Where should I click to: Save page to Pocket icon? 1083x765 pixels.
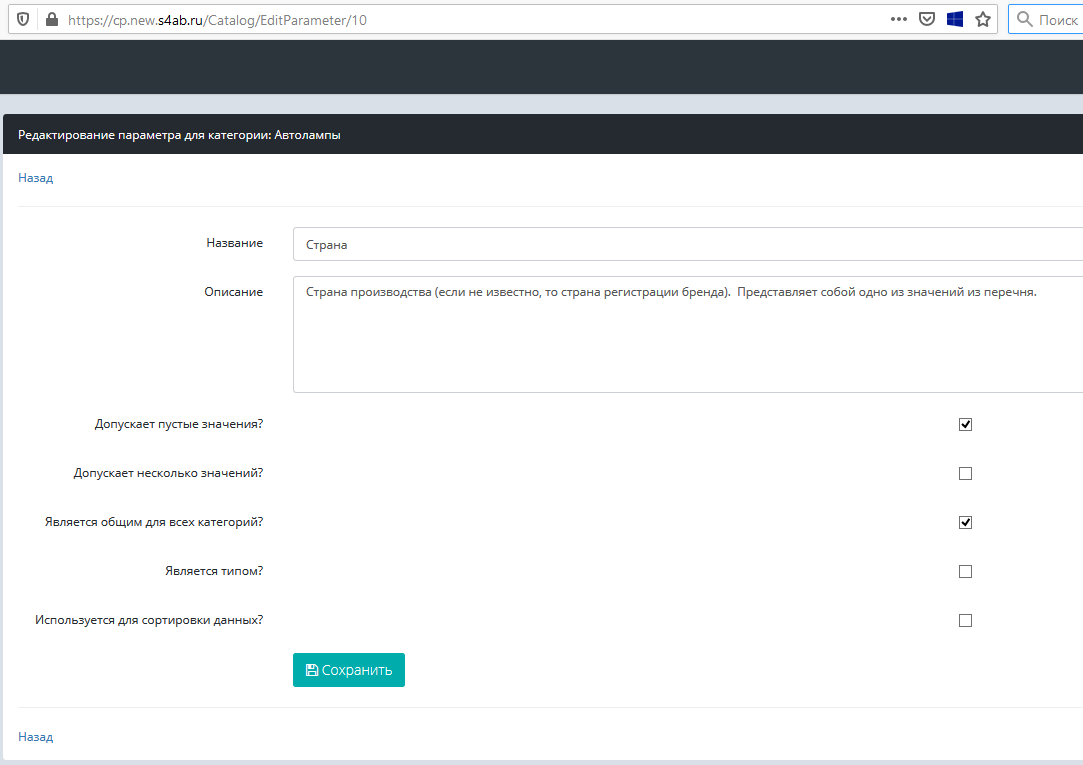(927, 19)
